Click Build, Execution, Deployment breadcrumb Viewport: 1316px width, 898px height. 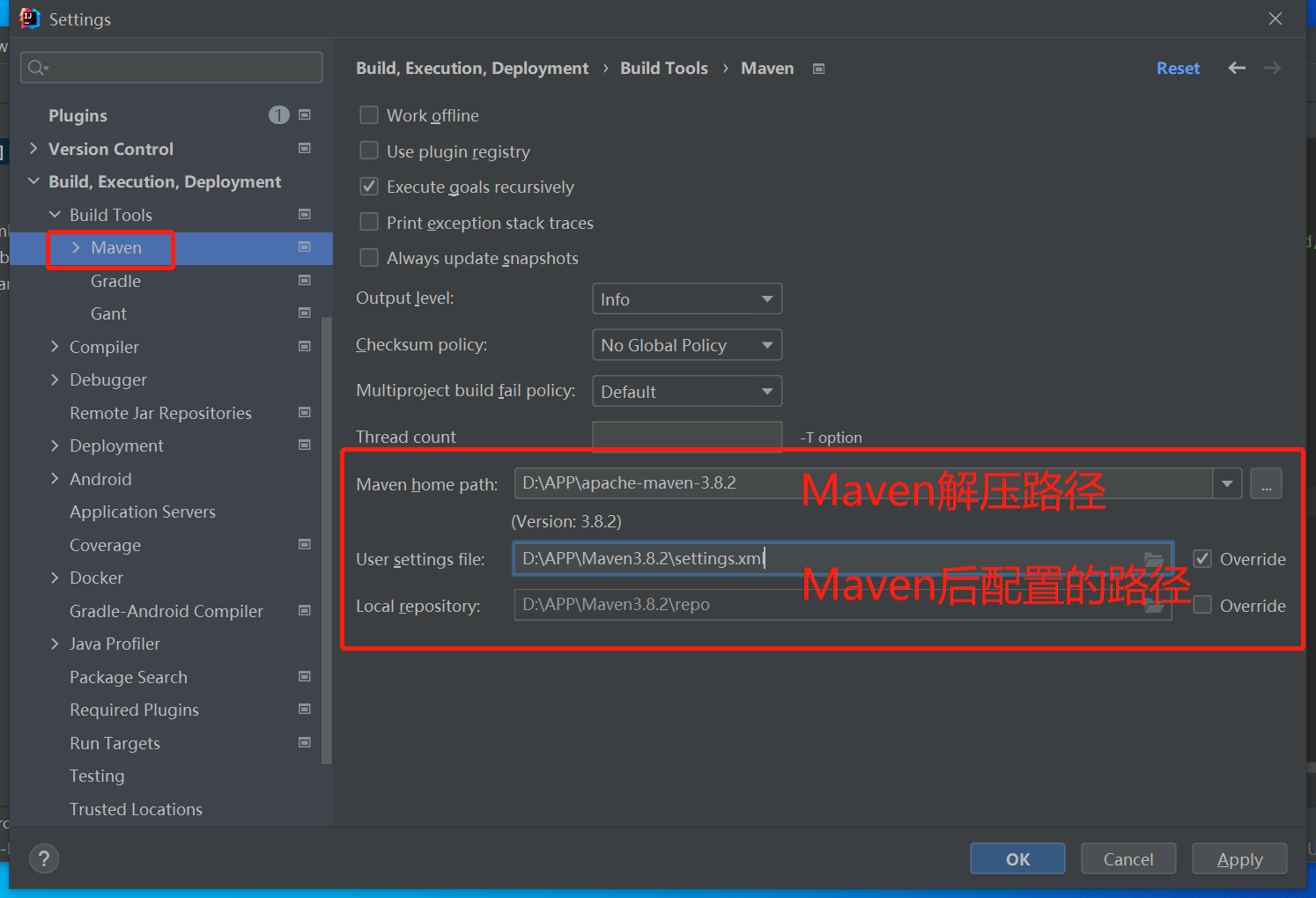coord(472,68)
